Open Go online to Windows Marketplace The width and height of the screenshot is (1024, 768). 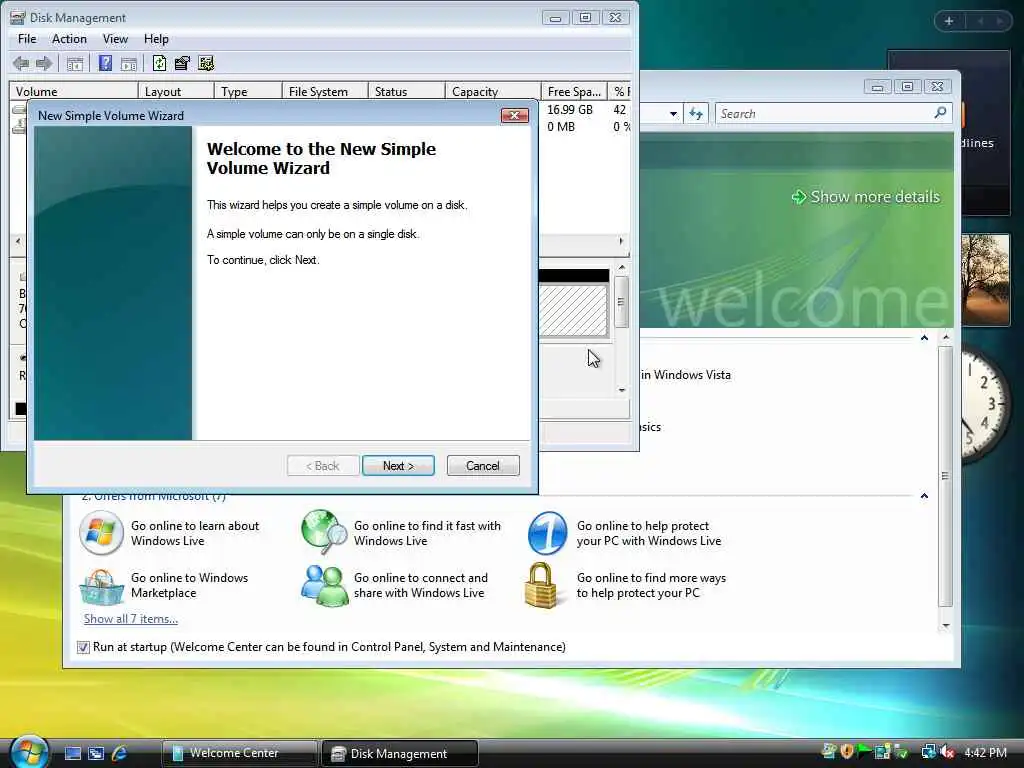coord(164,585)
